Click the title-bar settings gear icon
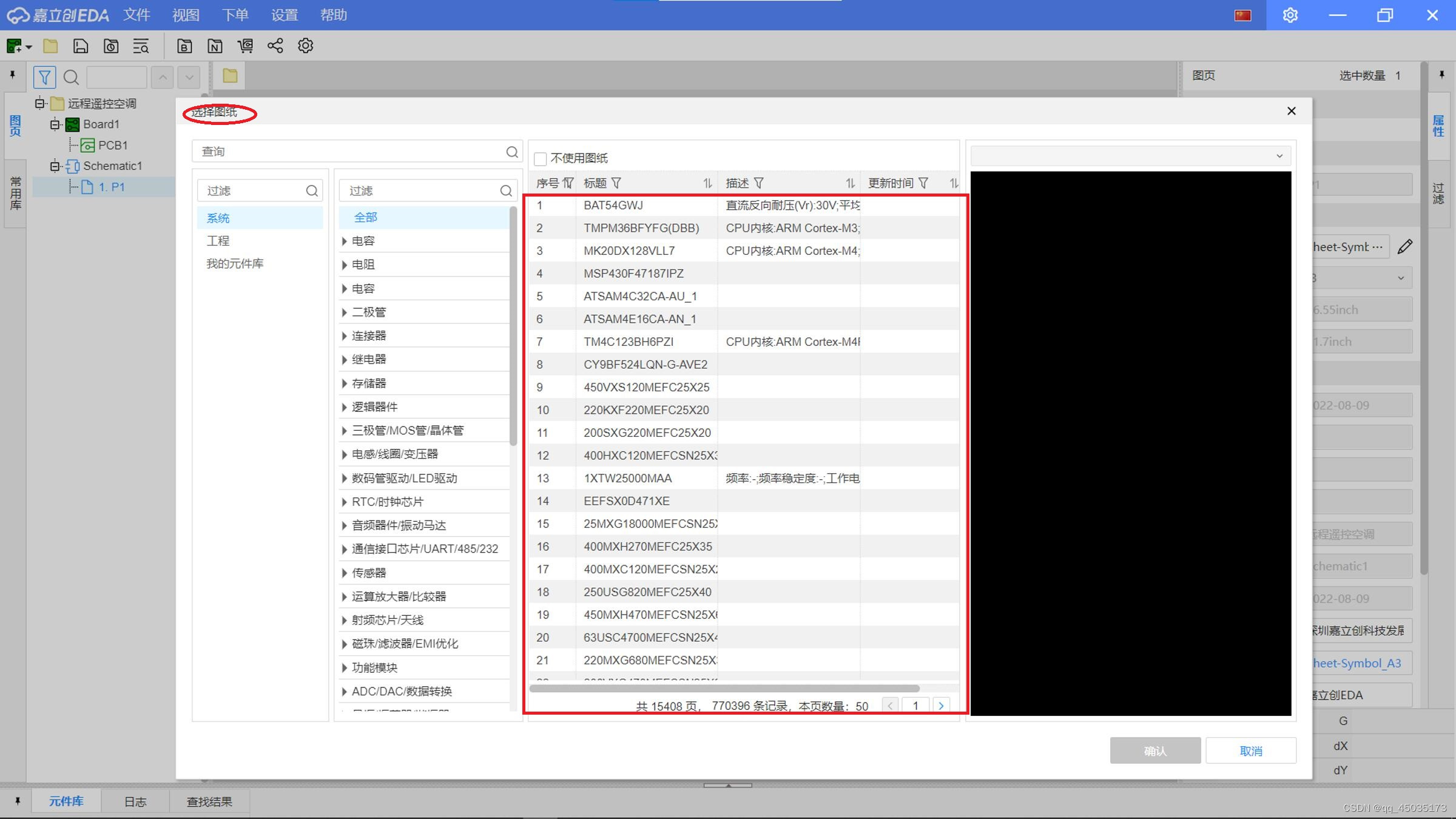This screenshot has height=819, width=1456. (1290, 15)
